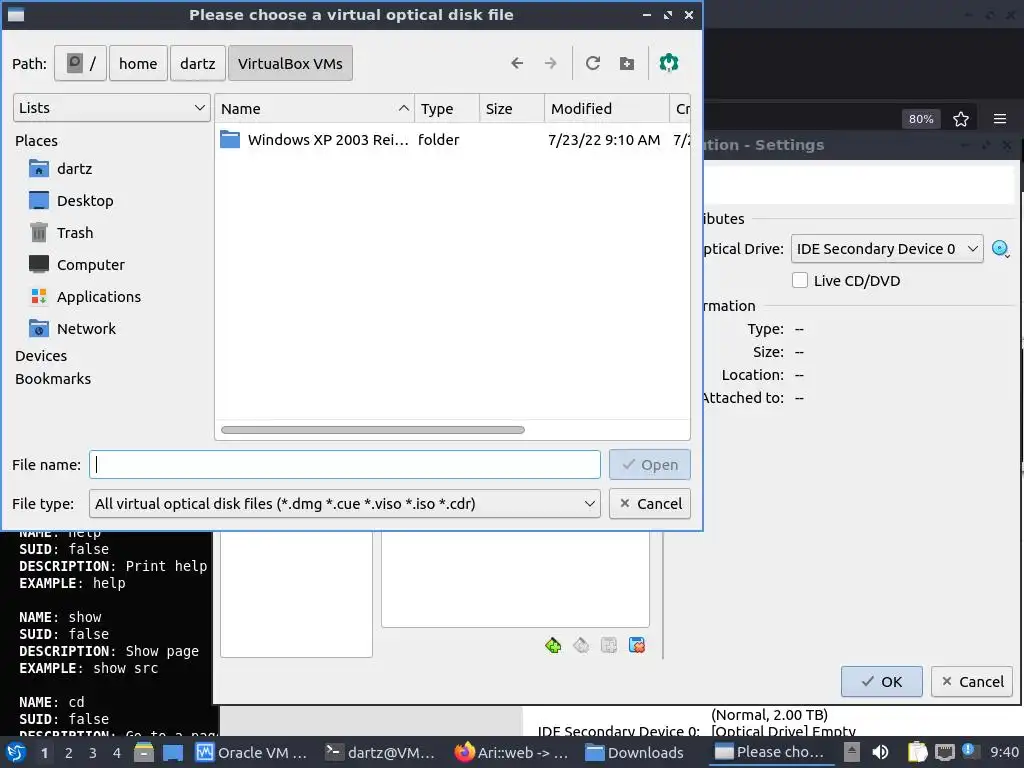Open the volume control in system tray
The image size is (1024, 768).
point(880,752)
